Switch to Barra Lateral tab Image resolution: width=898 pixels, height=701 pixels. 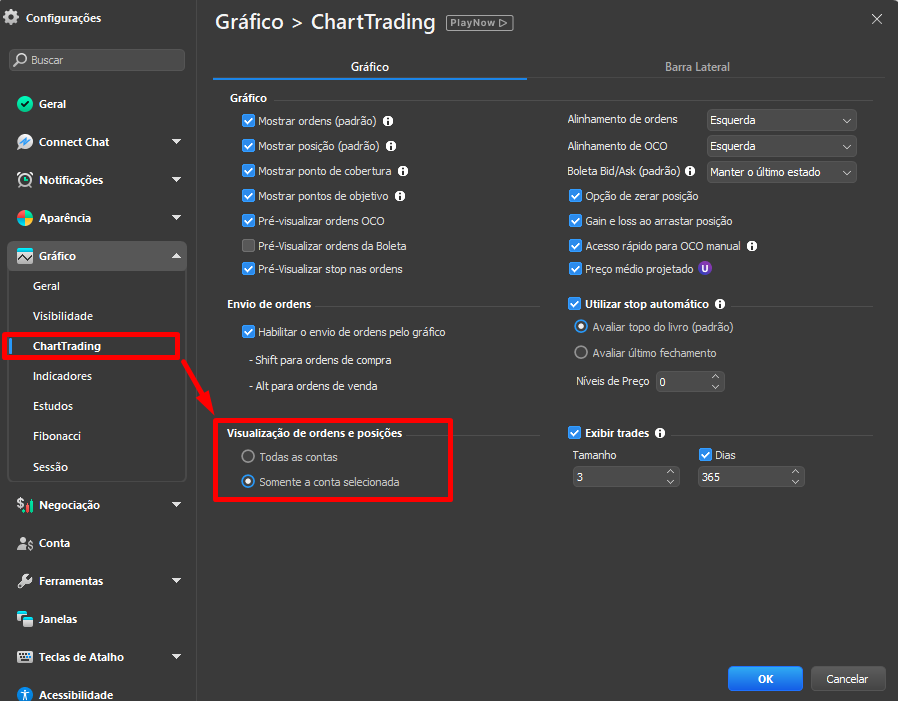coord(697,67)
